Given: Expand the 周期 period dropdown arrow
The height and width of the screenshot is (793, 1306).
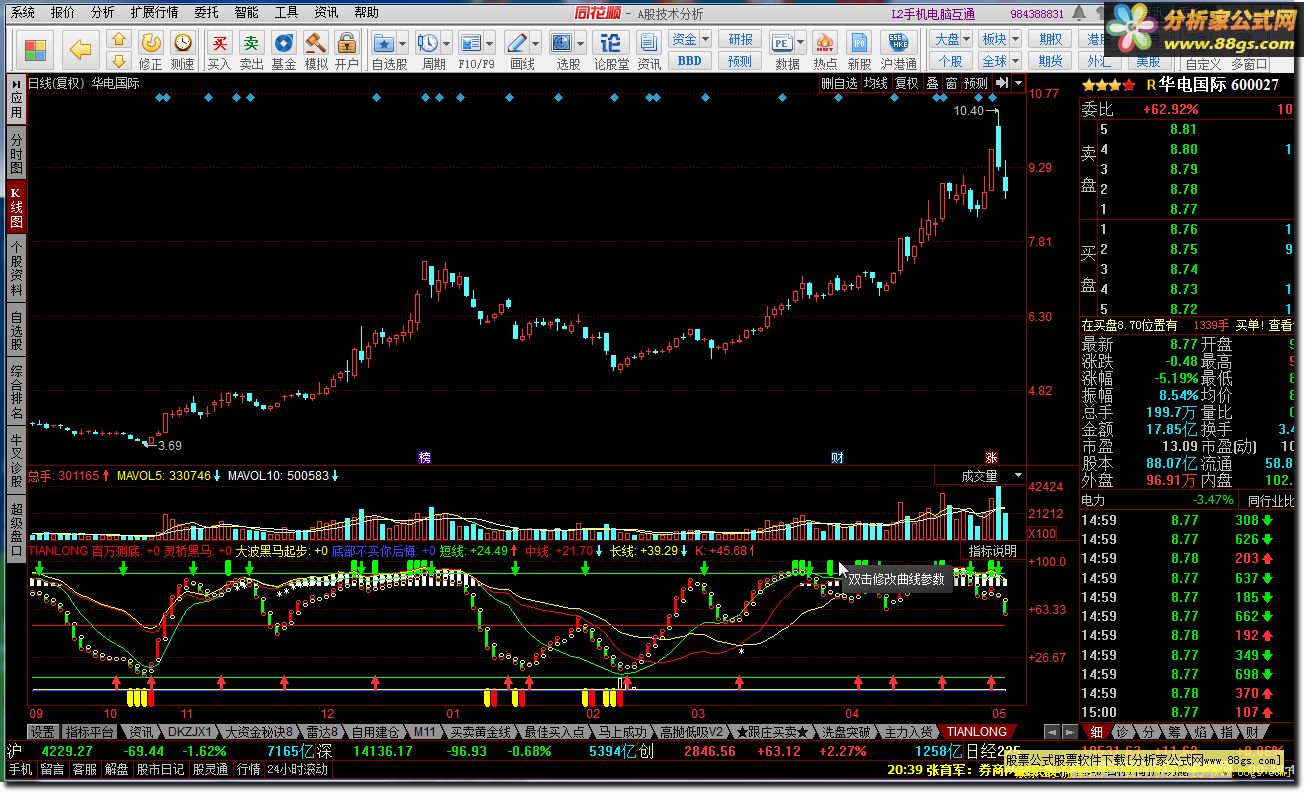Looking at the screenshot, I should click(x=446, y=44).
